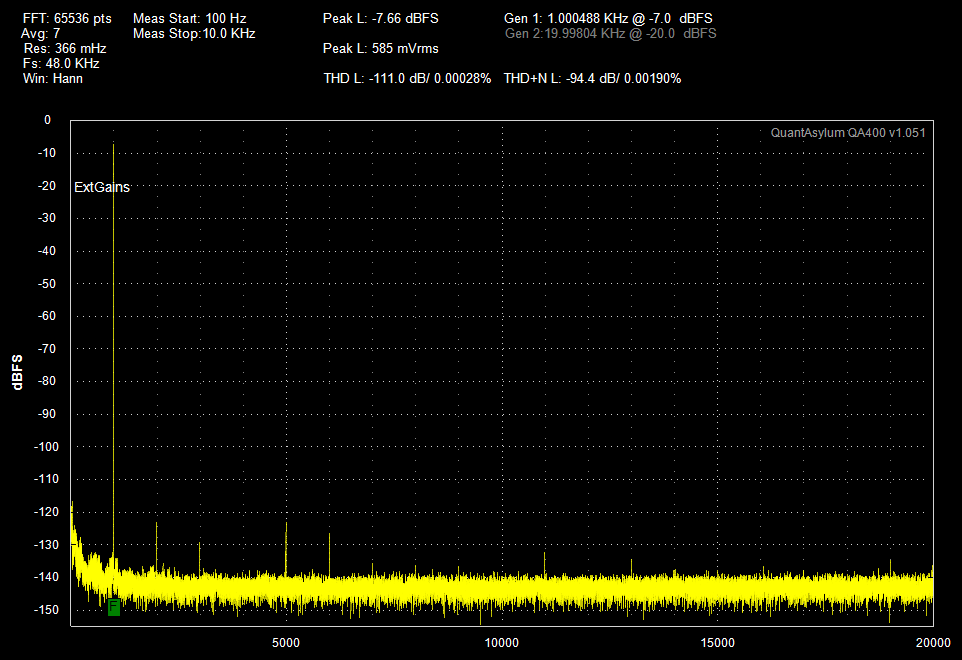Select the 'Peak L: -7.66 dBFS' readout
The width and height of the screenshot is (962, 660).
click(x=381, y=18)
